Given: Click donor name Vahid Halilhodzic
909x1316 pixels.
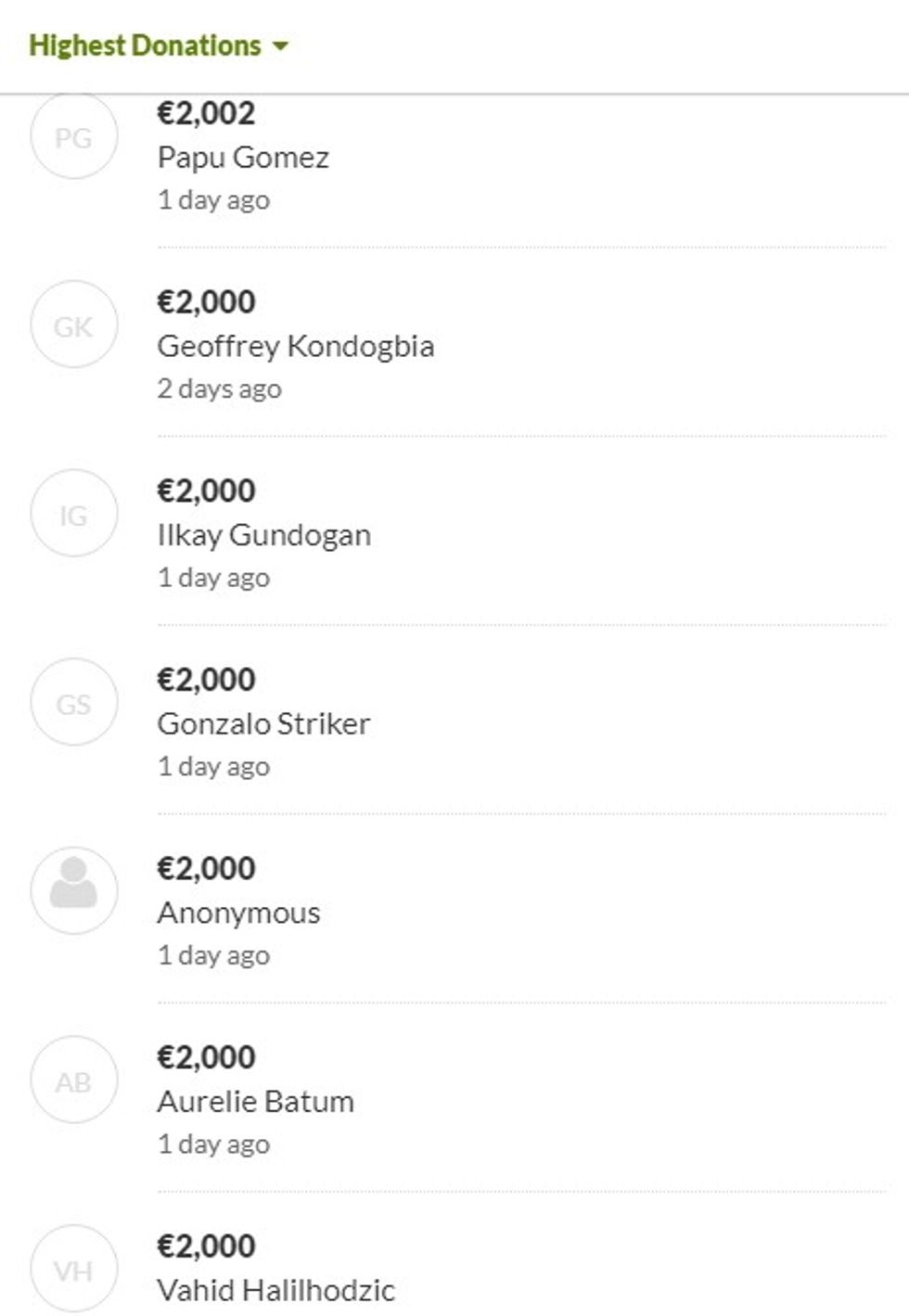Looking at the screenshot, I should pyautogui.click(x=276, y=1290).
